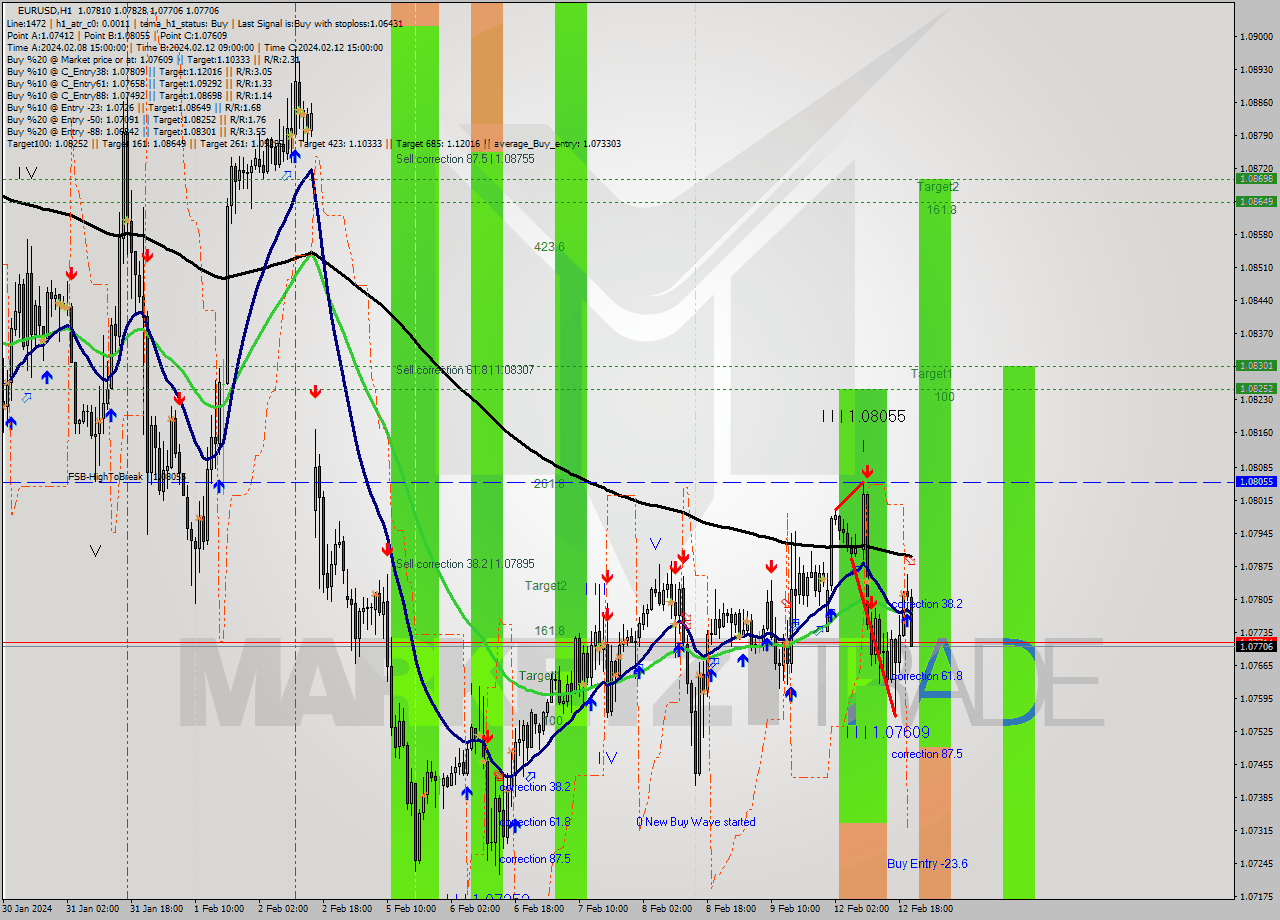Click green price tag 1.08649 on axis
Image resolution: width=1280 pixels, height=920 pixels.
pyautogui.click(x=1255, y=201)
